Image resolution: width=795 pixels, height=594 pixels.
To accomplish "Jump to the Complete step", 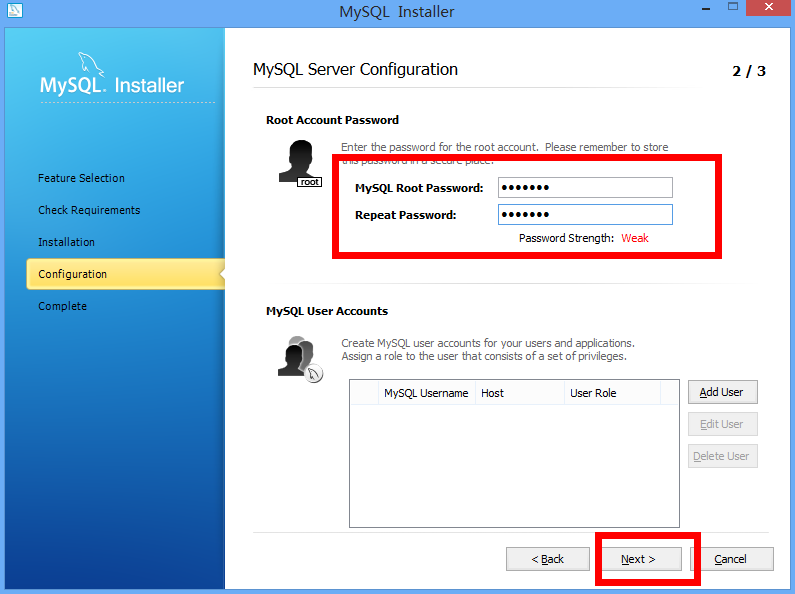I will tap(62, 306).
